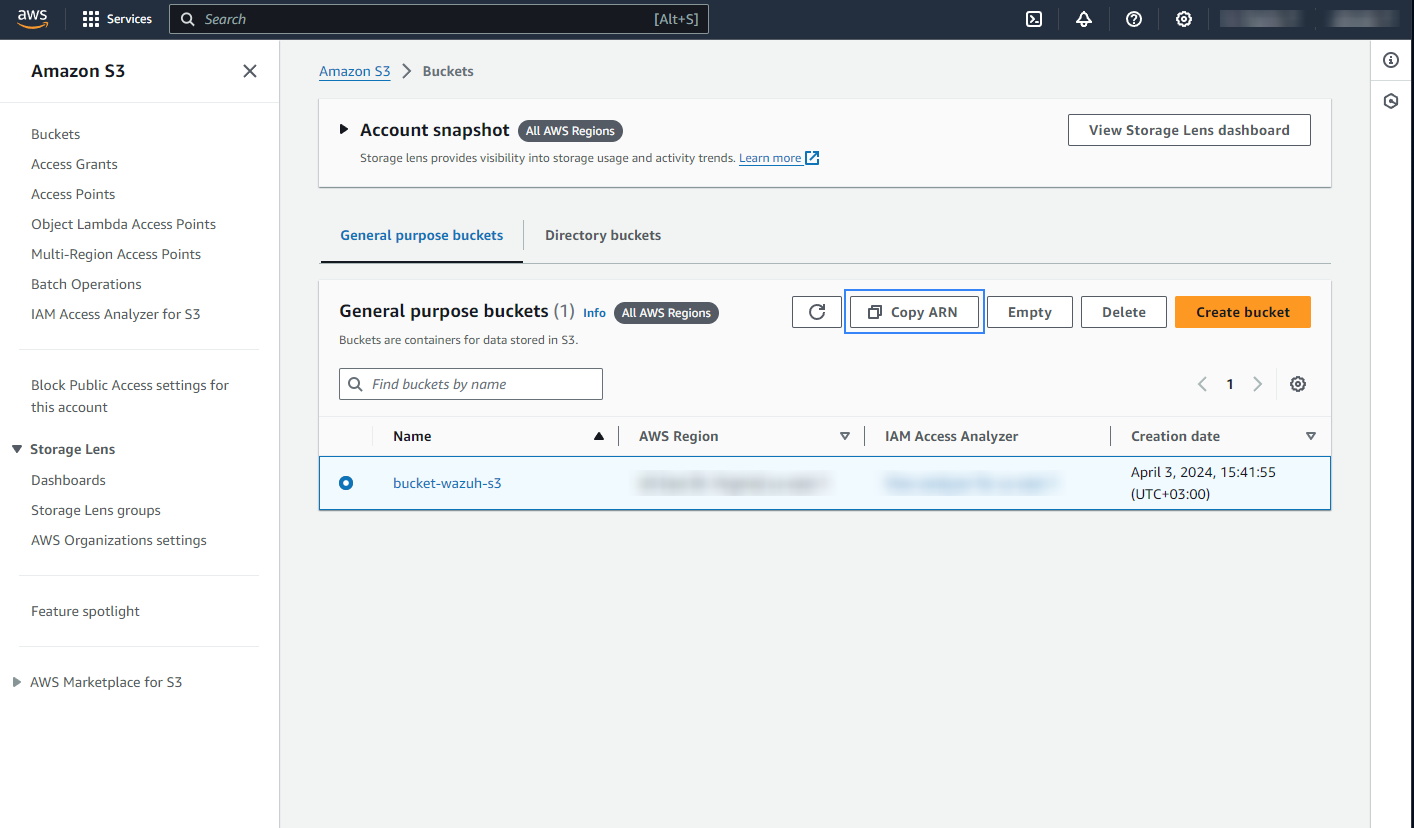Switch to the Directory buckets tab
This screenshot has width=1414, height=828.
pos(603,236)
